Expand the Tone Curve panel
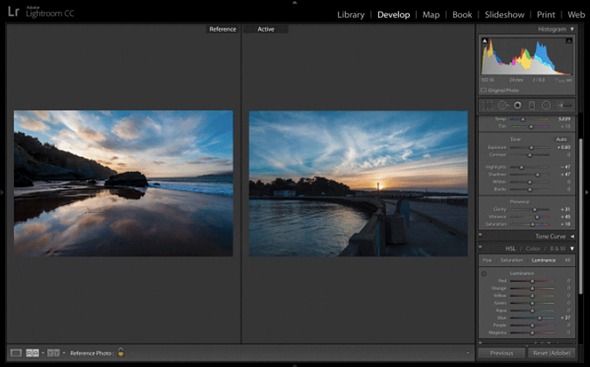This screenshot has height=367, width=590. coord(572,236)
